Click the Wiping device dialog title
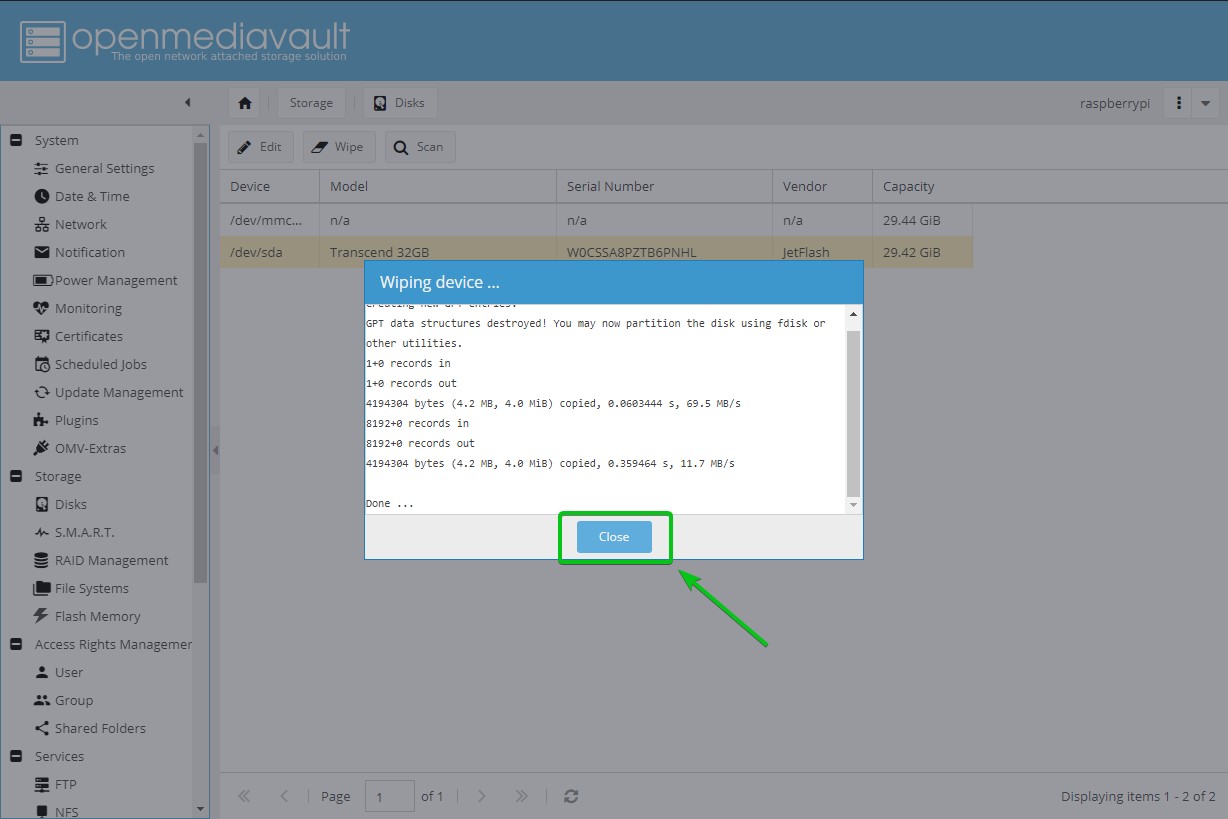Screen dimensions: 1228x819 pos(439,282)
